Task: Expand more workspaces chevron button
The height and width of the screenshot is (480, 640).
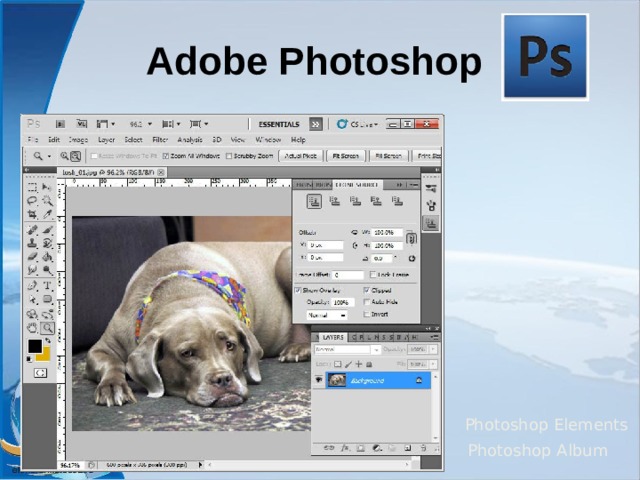Action: (x=316, y=124)
